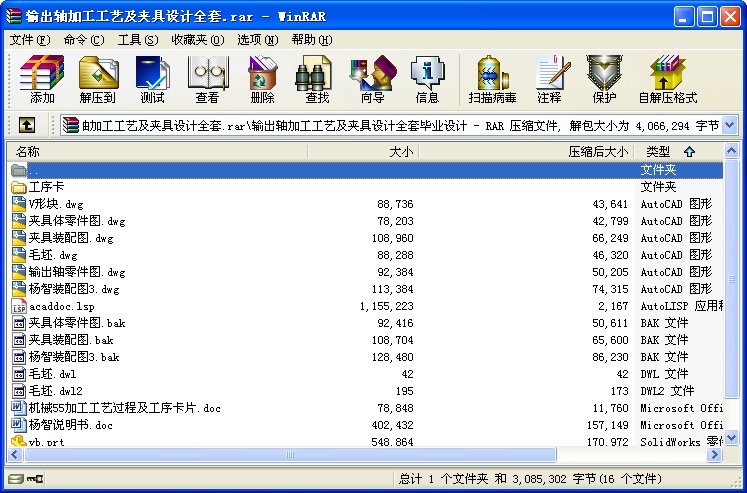Click the 添加 (Add) toolbar icon
This screenshot has height=493, width=747.
pos(42,80)
